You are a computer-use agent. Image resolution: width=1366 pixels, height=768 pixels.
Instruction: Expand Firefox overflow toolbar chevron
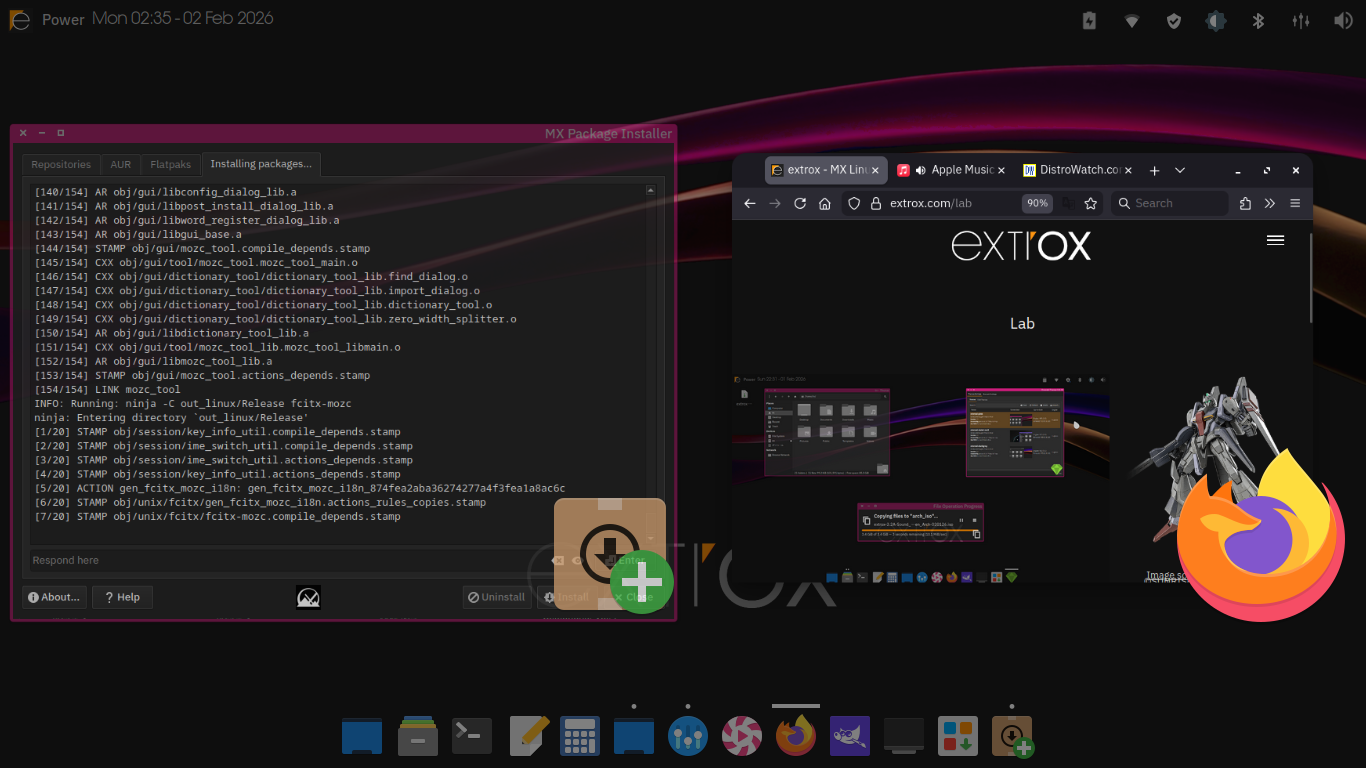(1270, 203)
